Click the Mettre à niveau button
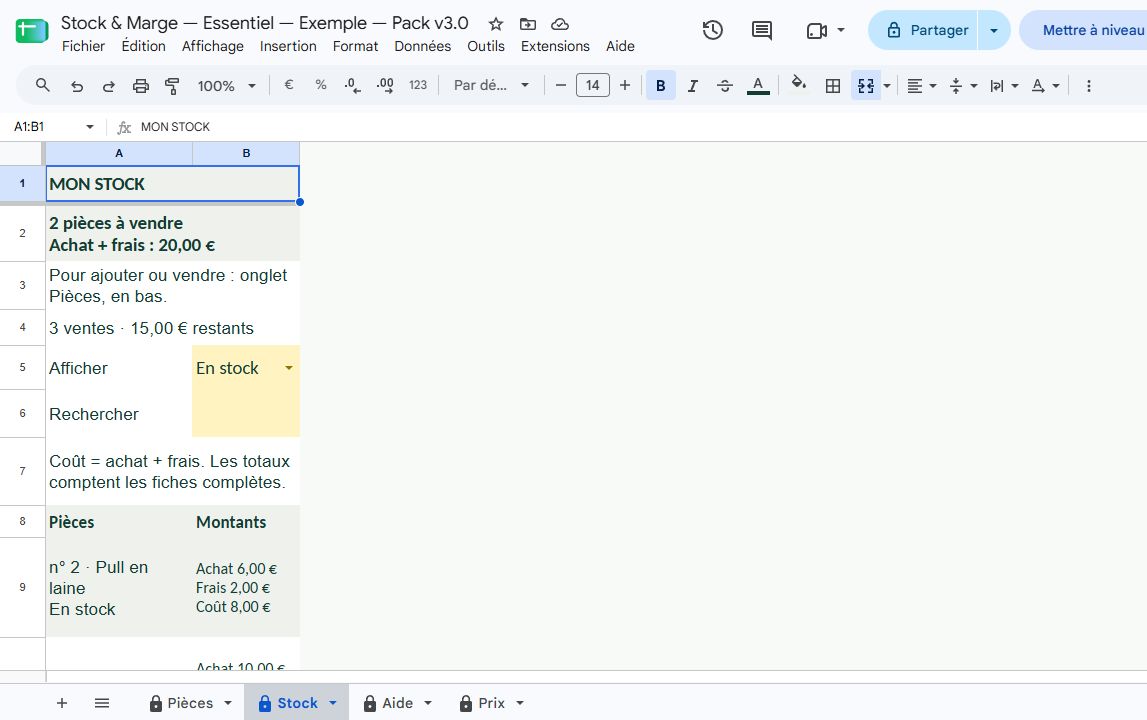 1092,30
